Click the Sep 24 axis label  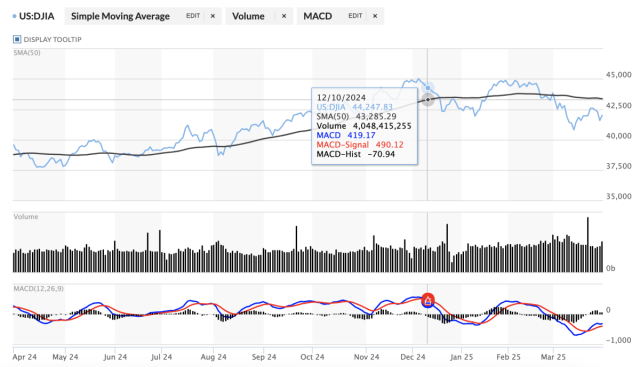[264, 357]
